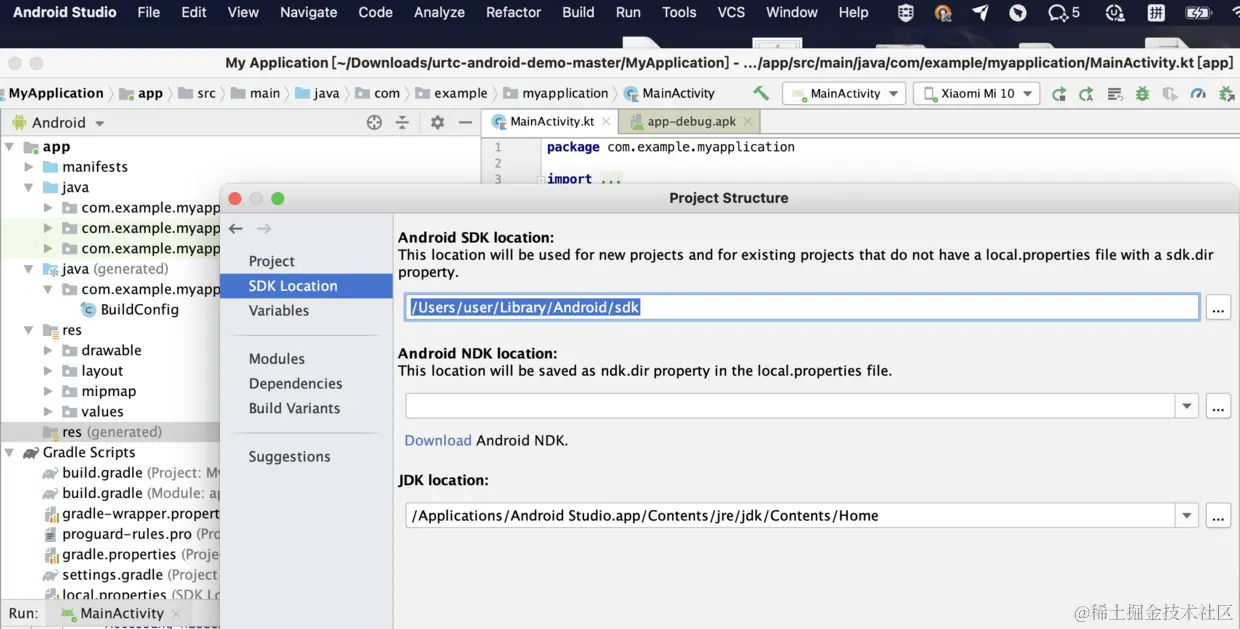1240x629 pixels.
Task: Open the Tools menu
Action: click(679, 13)
